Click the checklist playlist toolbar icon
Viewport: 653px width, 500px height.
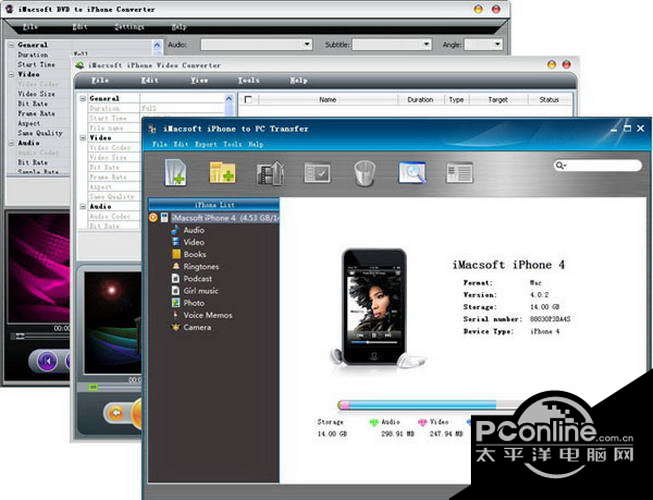pos(317,173)
